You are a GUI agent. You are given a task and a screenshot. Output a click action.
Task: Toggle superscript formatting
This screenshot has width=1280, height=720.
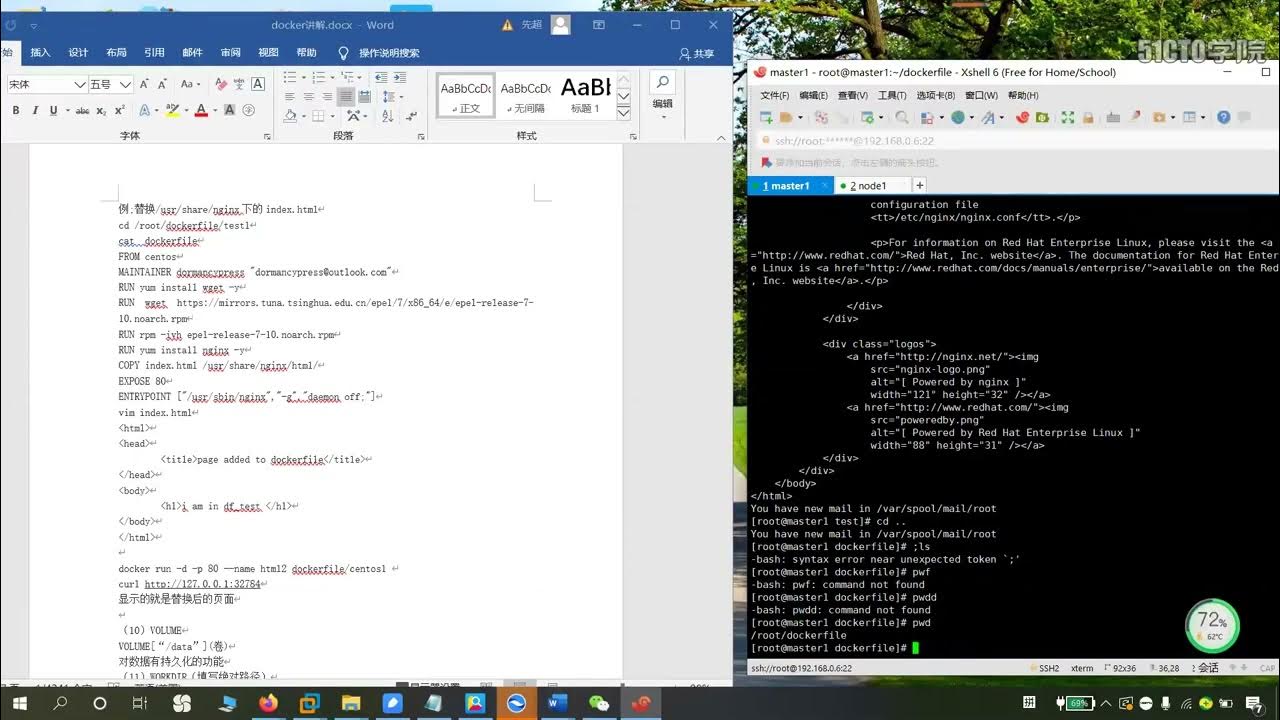[120, 110]
